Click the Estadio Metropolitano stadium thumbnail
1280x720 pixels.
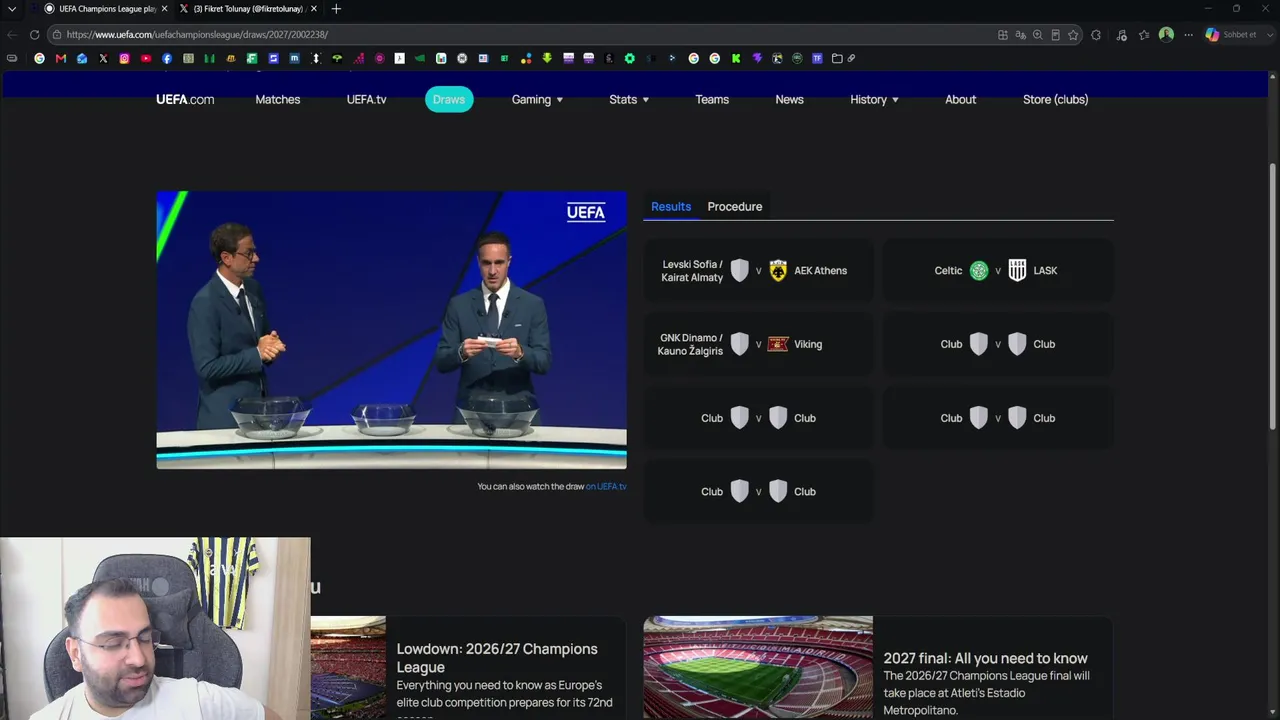point(758,667)
